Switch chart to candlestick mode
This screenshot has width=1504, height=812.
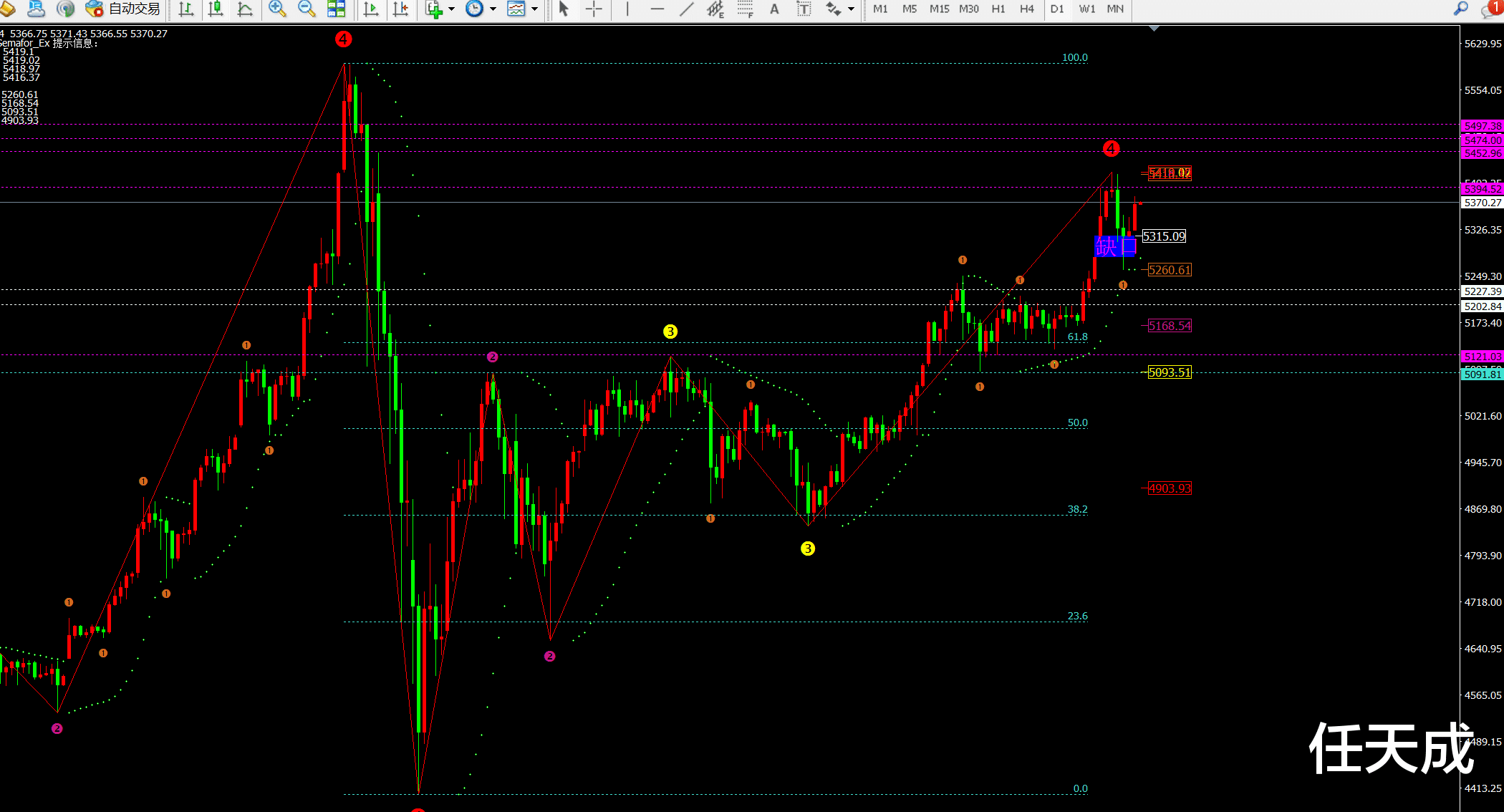[216, 9]
